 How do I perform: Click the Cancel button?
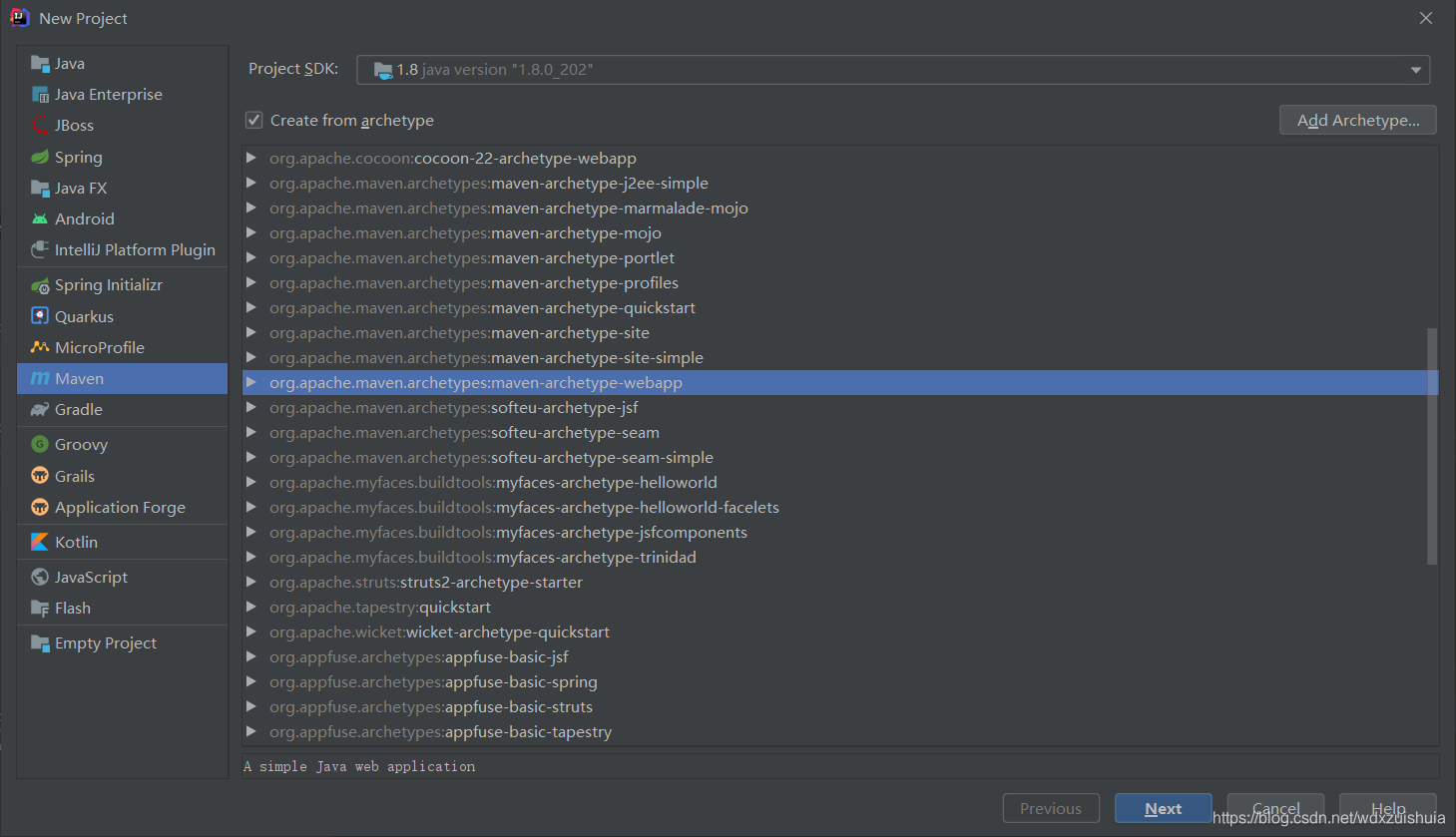pos(1275,808)
